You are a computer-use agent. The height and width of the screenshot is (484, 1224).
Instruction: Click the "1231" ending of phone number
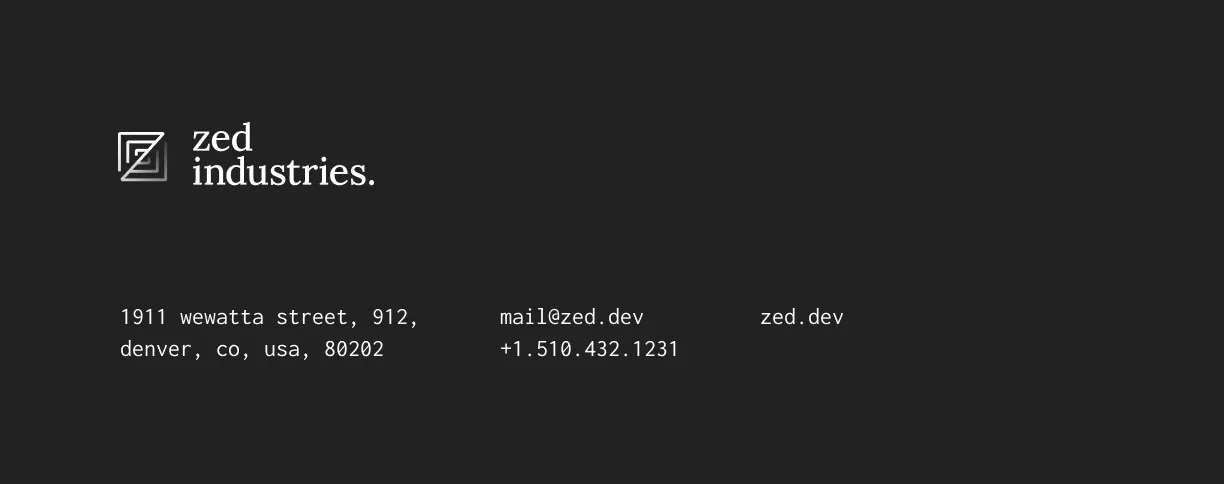pyautogui.click(x=655, y=349)
